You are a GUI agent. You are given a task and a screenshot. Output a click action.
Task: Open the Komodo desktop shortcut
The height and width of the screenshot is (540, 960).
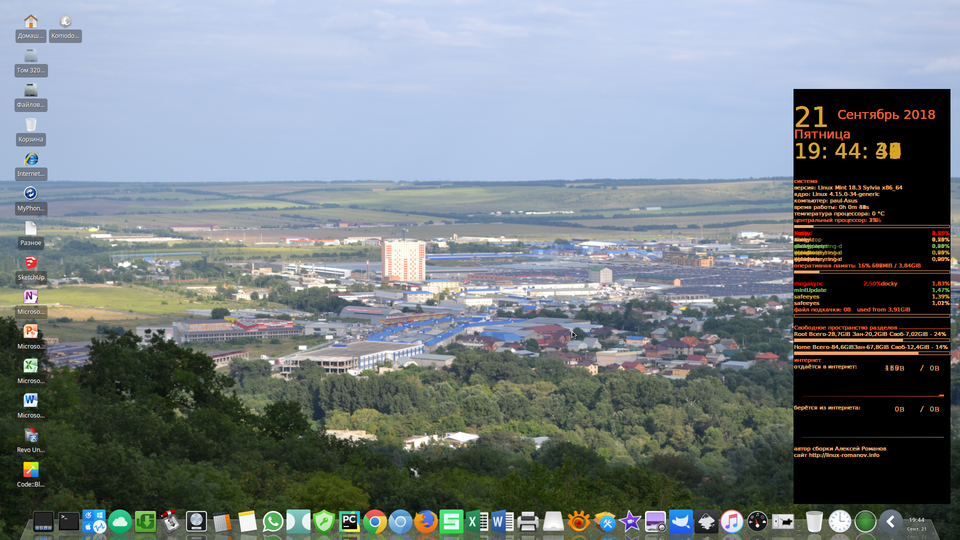point(65,22)
